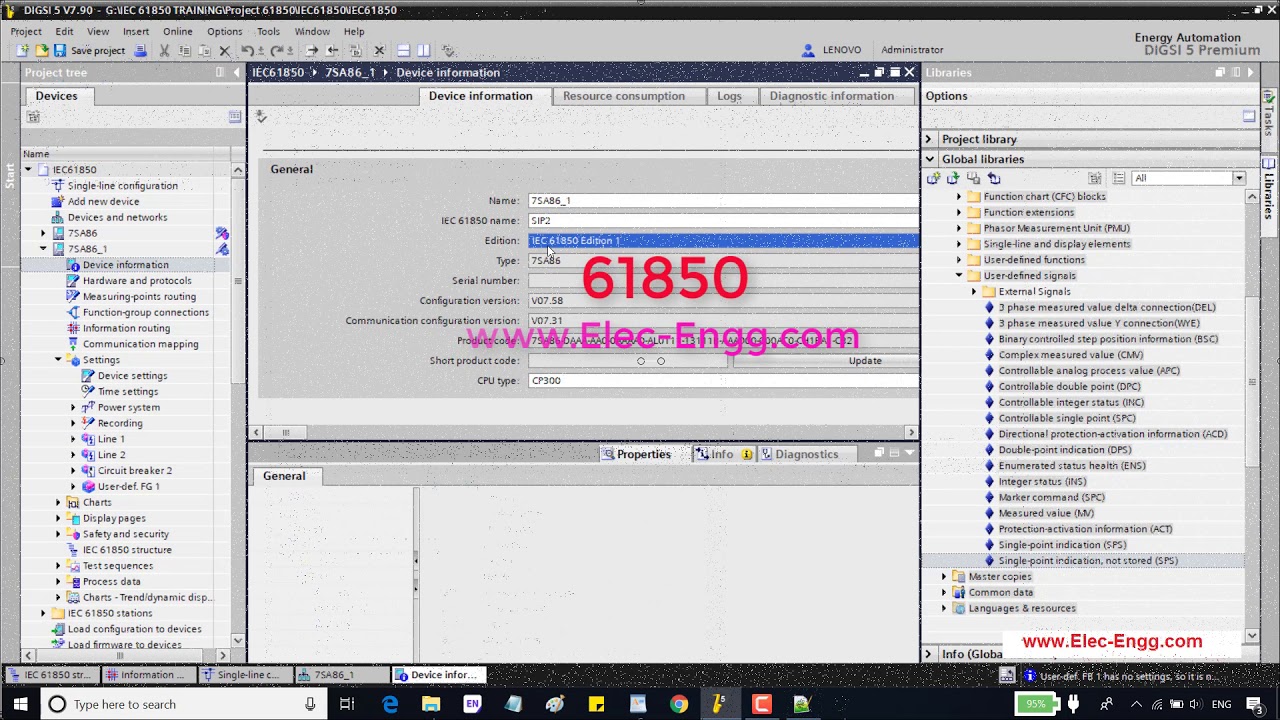Expand the Info (Global) section at bottom right
This screenshot has height=720, width=1280.
pyautogui.click(x=929, y=654)
